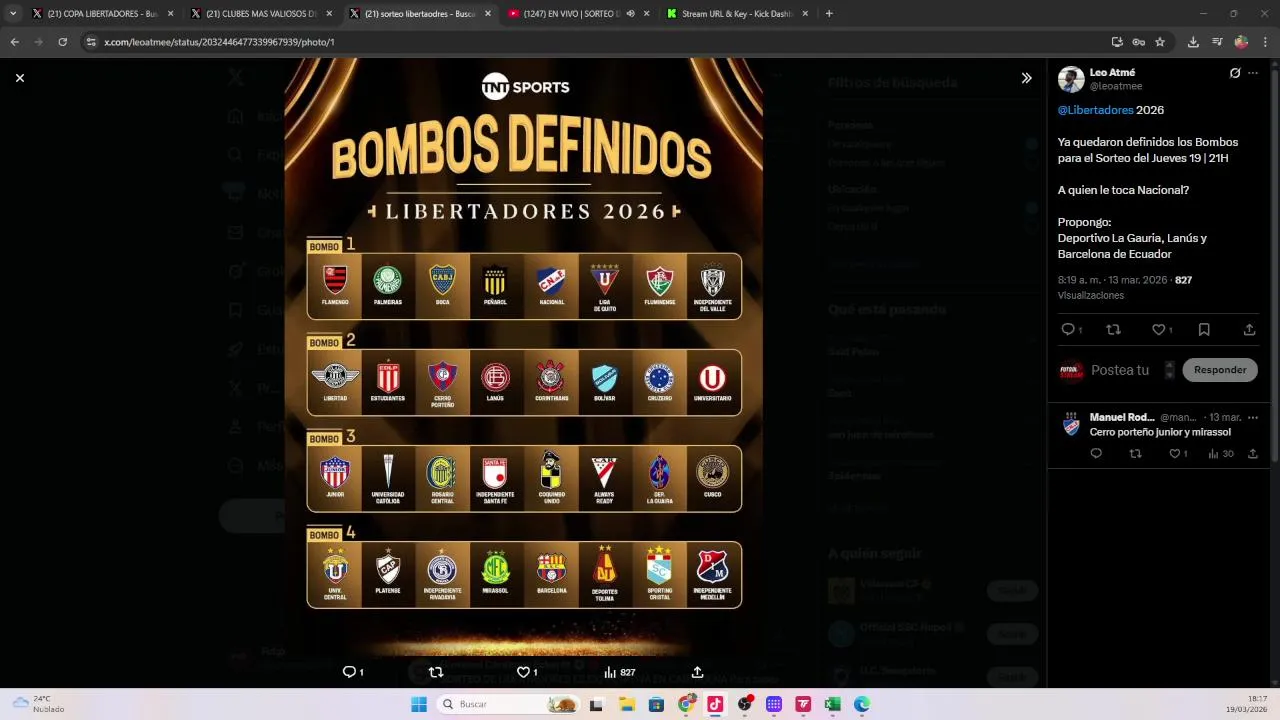Open view stats icon showing 827 under photo
Viewport: 1280px width, 720px height.
(610, 672)
